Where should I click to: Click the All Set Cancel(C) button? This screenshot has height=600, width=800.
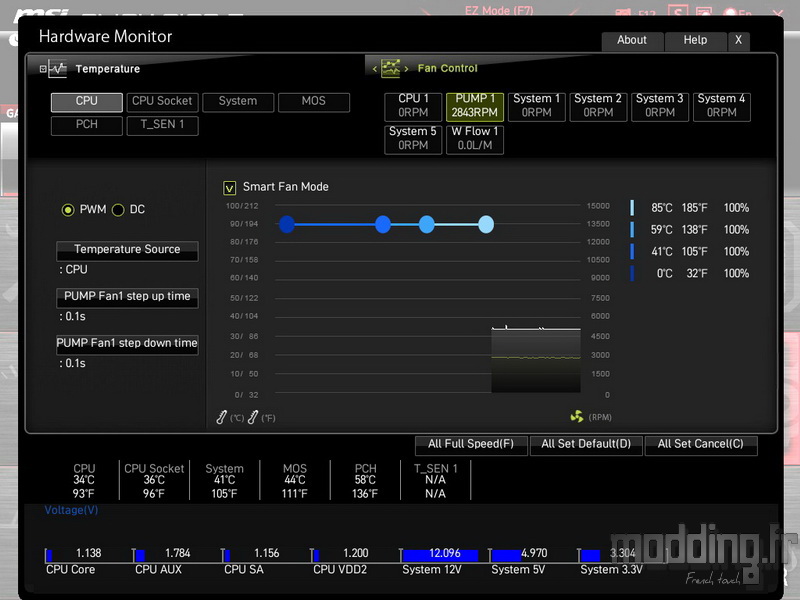[x=701, y=444]
